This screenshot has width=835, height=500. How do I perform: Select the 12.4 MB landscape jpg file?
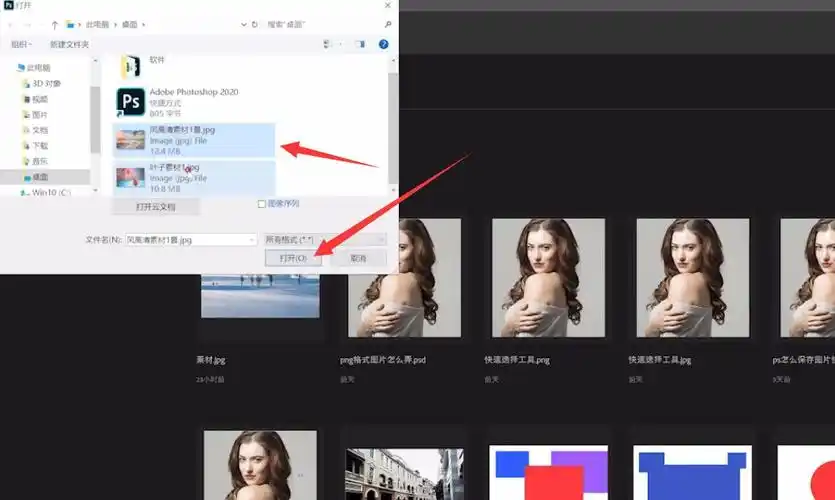pos(194,140)
